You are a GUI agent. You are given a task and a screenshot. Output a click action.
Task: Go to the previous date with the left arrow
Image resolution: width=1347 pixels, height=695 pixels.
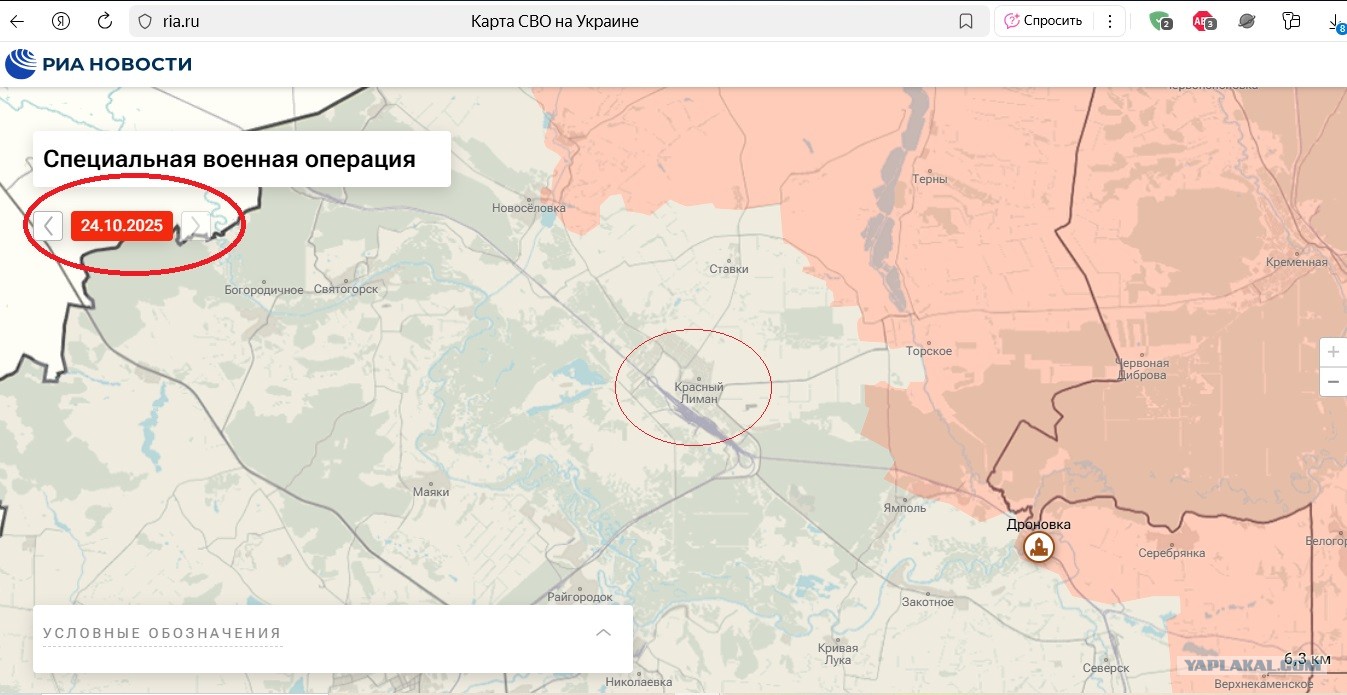(x=48, y=225)
